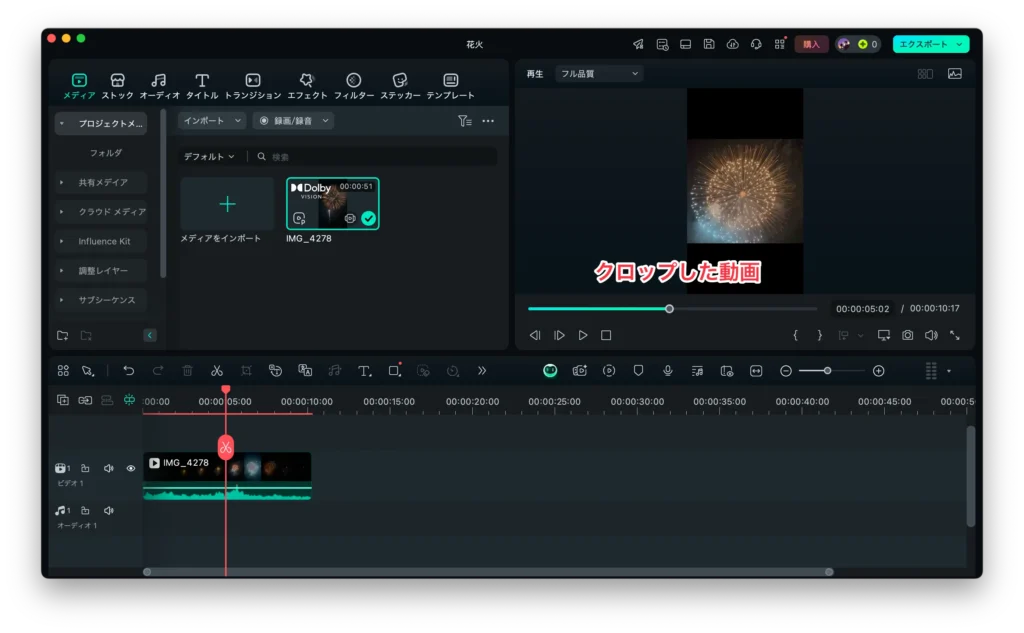Click the timeline zoom slider
Image resolution: width=1024 pixels, height=633 pixels.
pos(827,371)
